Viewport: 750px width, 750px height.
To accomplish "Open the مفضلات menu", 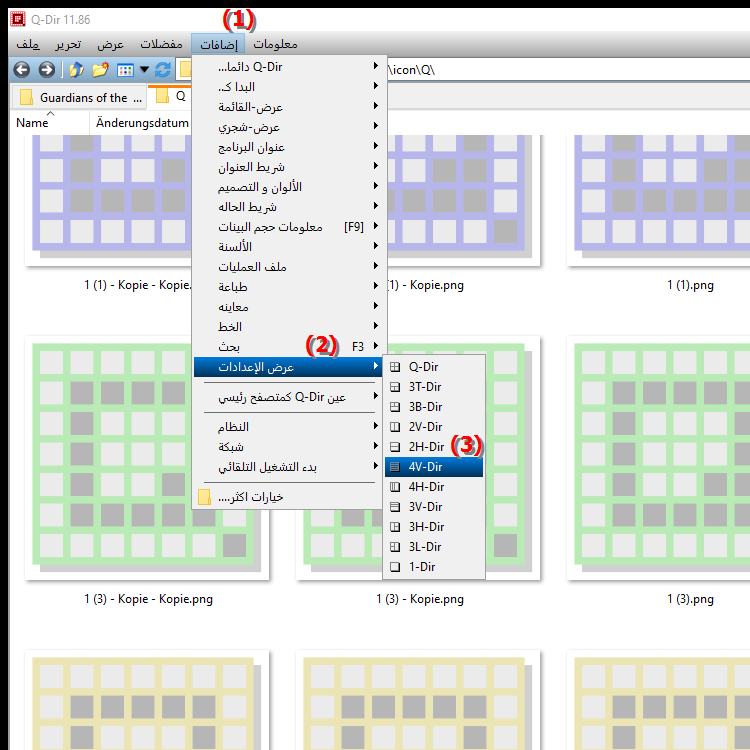I will (x=161, y=44).
